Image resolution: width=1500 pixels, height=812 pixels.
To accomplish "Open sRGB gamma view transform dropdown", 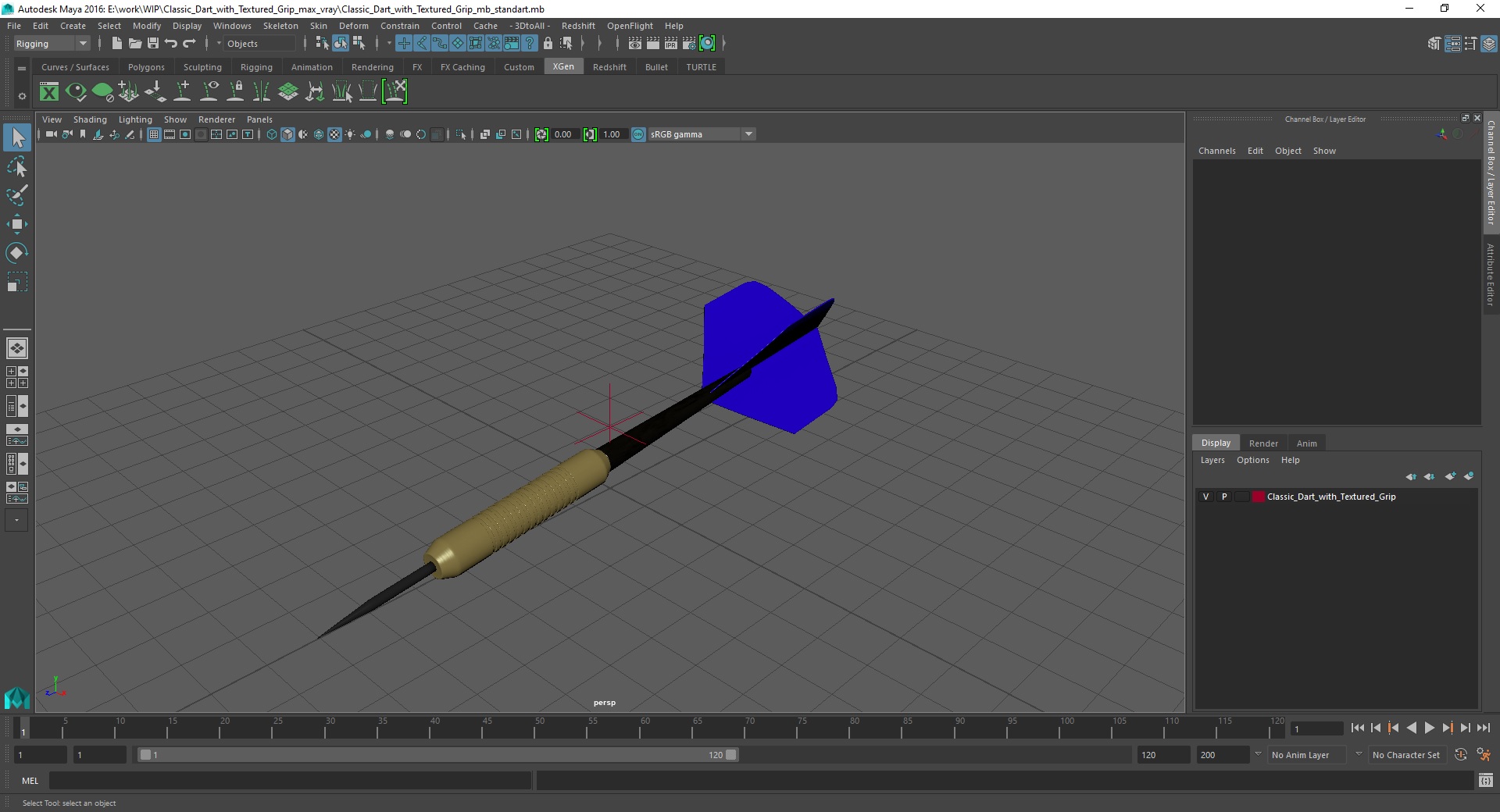I will 702,134.
